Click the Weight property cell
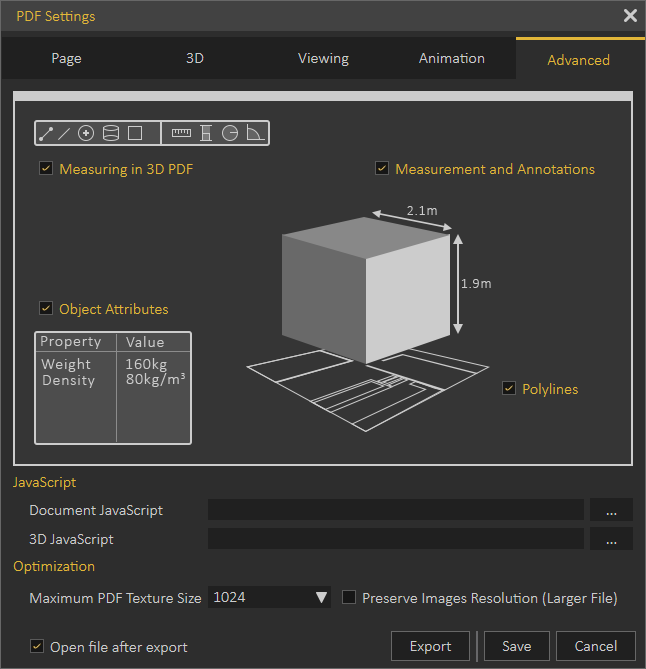The width and height of the screenshot is (646, 669). click(x=66, y=364)
